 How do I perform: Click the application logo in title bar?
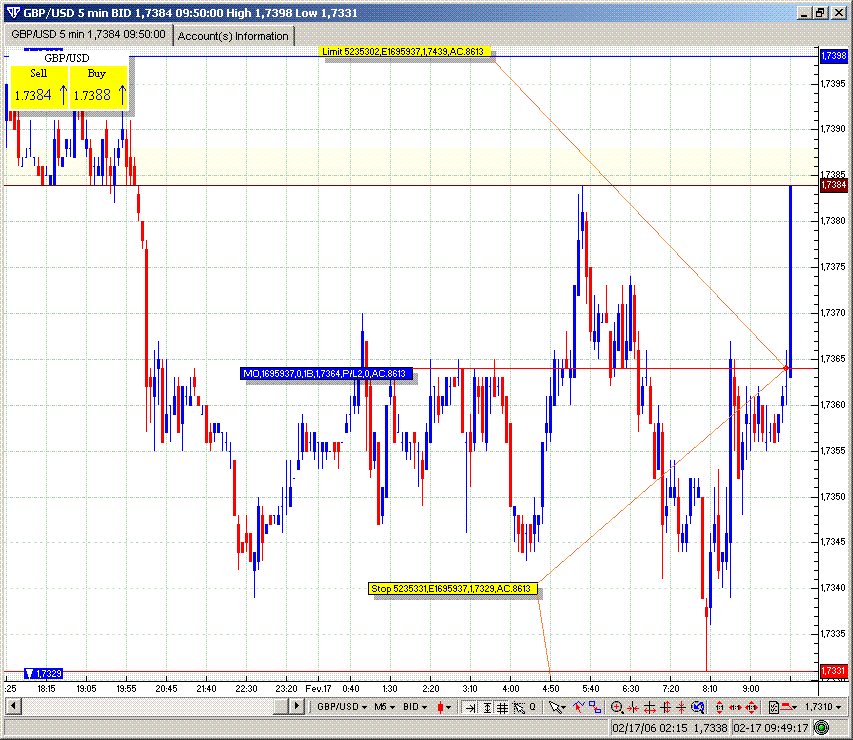14,13
